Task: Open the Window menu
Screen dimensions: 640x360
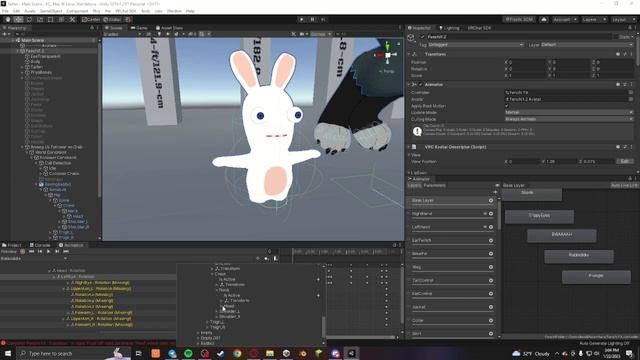Action: pyautogui.click(x=174, y=11)
